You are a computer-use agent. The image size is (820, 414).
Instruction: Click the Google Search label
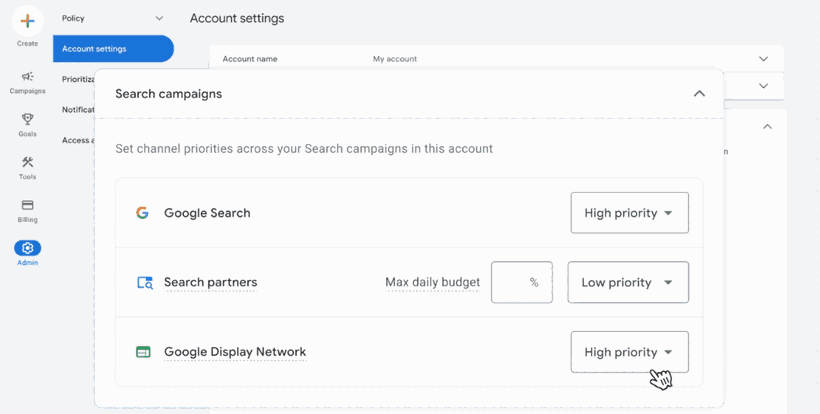pyautogui.click(x=207, y=213)
